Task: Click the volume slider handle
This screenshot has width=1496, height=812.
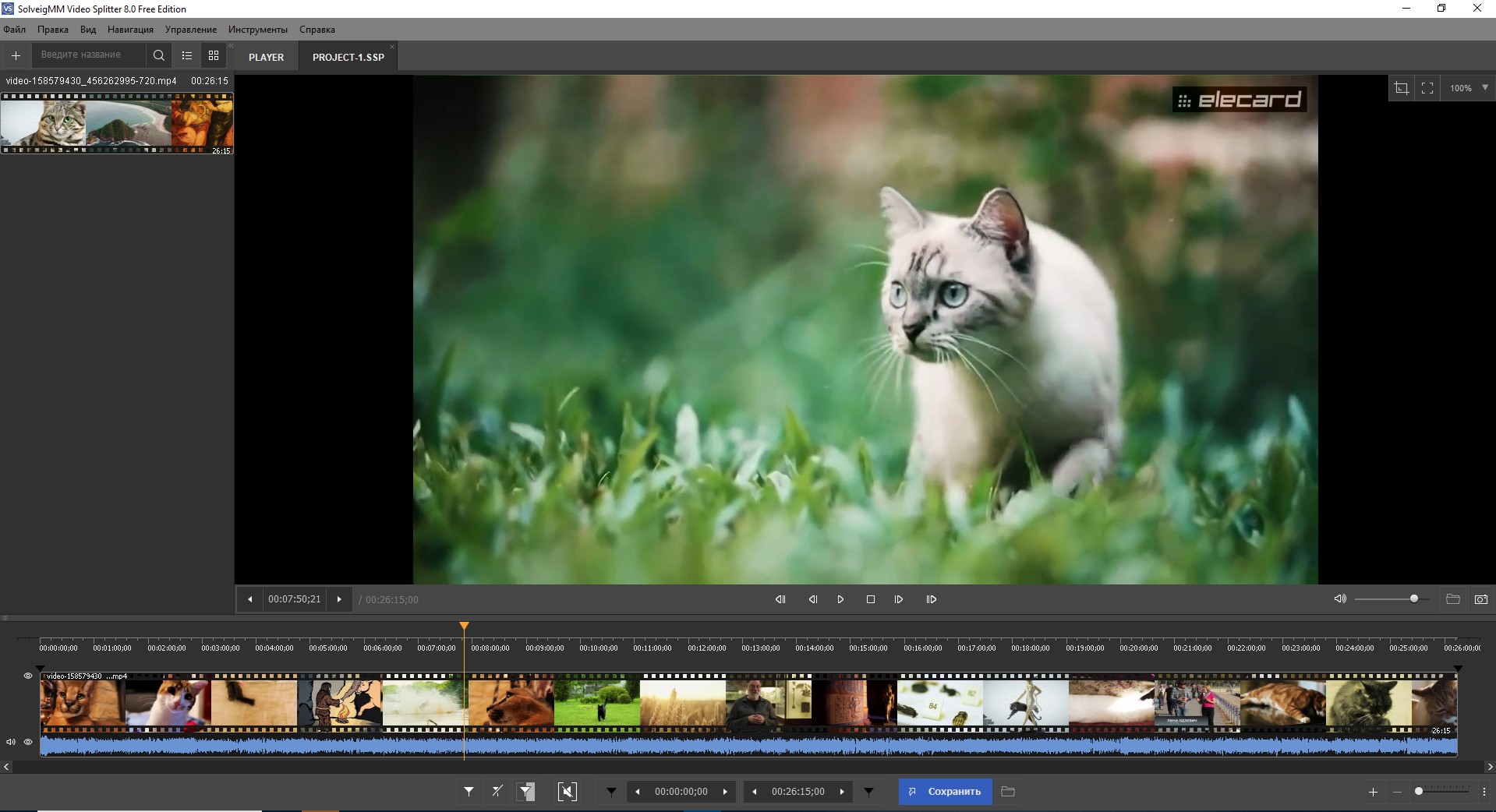Action: tap(1414, 598)
